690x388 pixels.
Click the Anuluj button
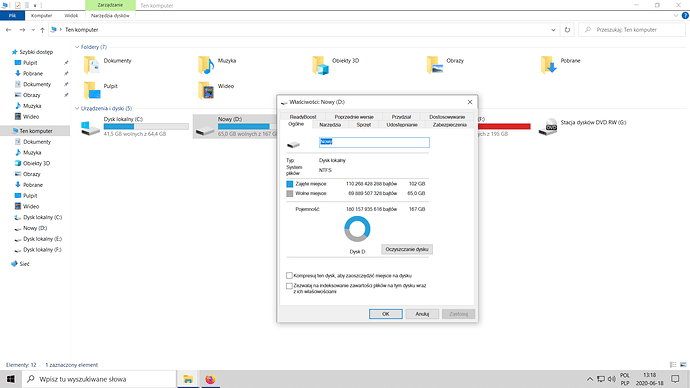422,314
